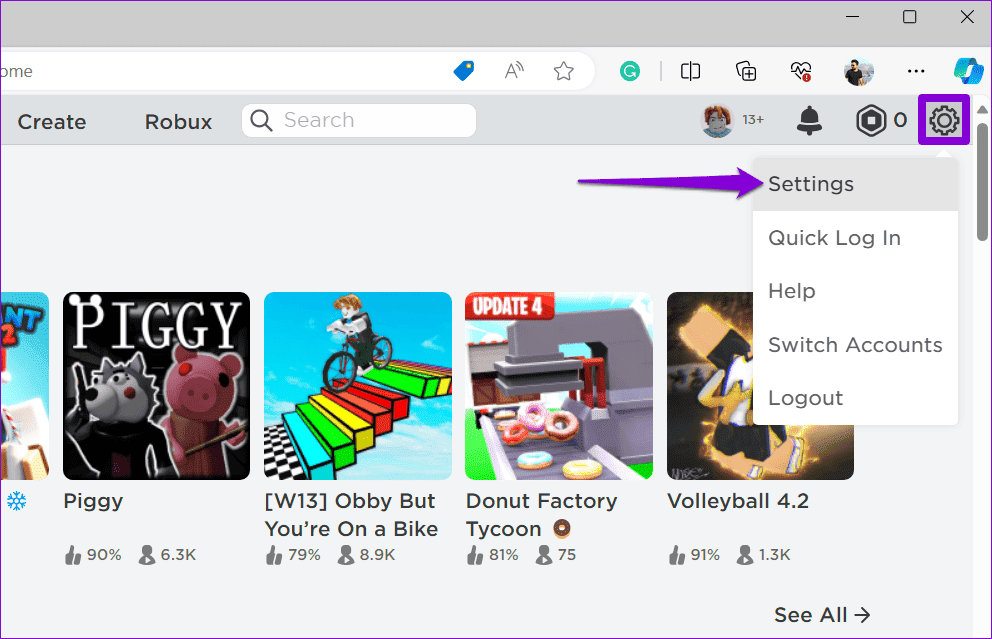Open the Grammarly extension icon
The height and width of the screenshot is (639, 992).
629,71
